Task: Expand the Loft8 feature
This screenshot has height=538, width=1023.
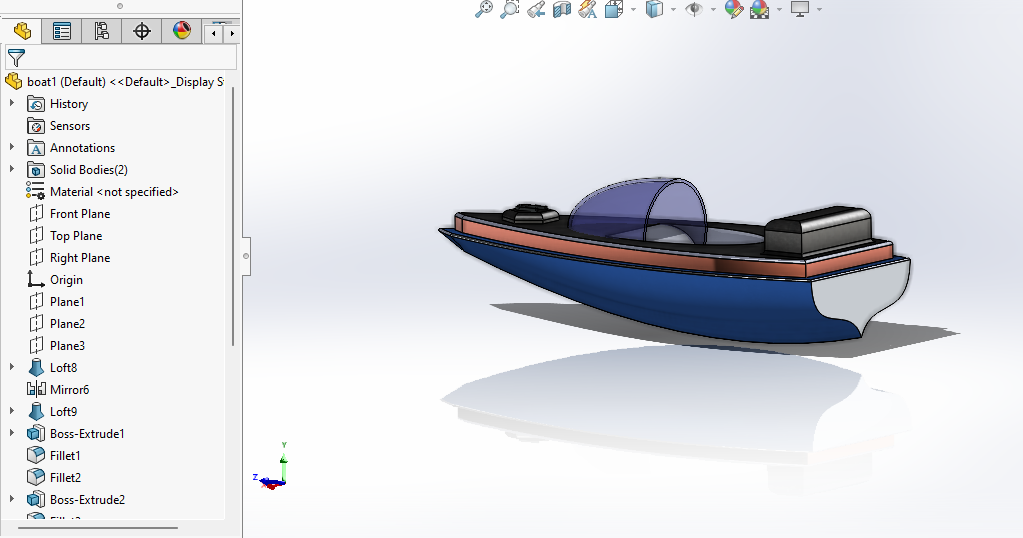Action: pos(12,367)
